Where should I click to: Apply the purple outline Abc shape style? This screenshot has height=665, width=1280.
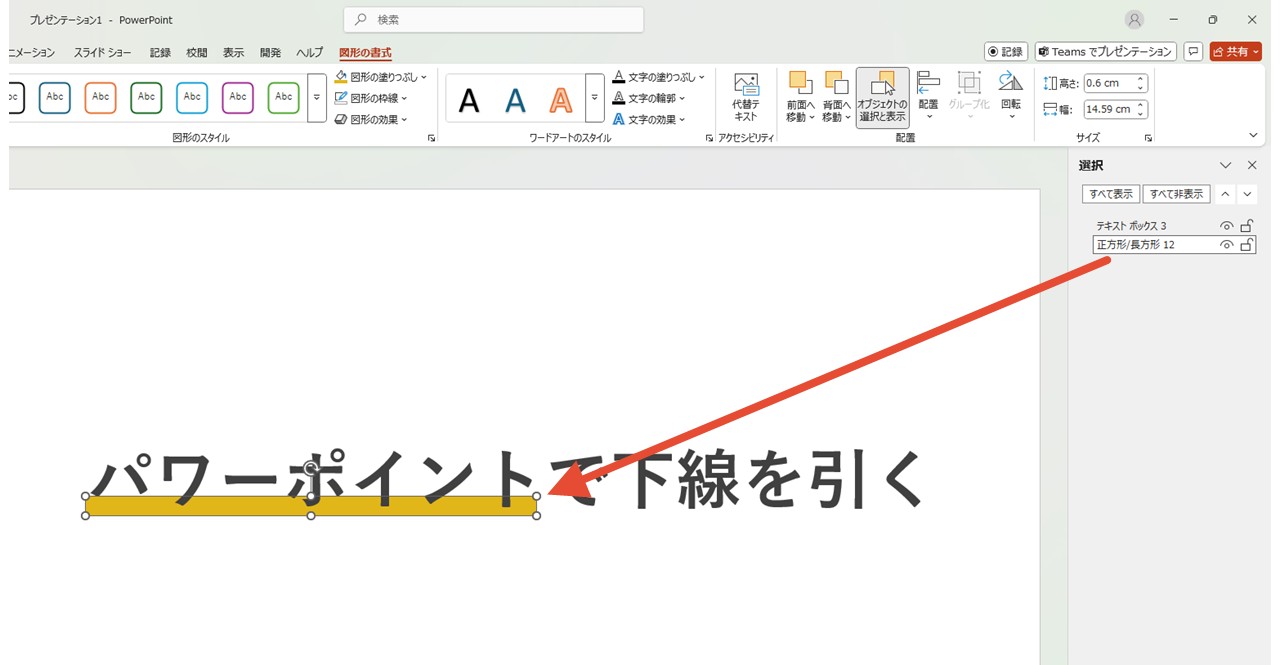coord(238,97)
